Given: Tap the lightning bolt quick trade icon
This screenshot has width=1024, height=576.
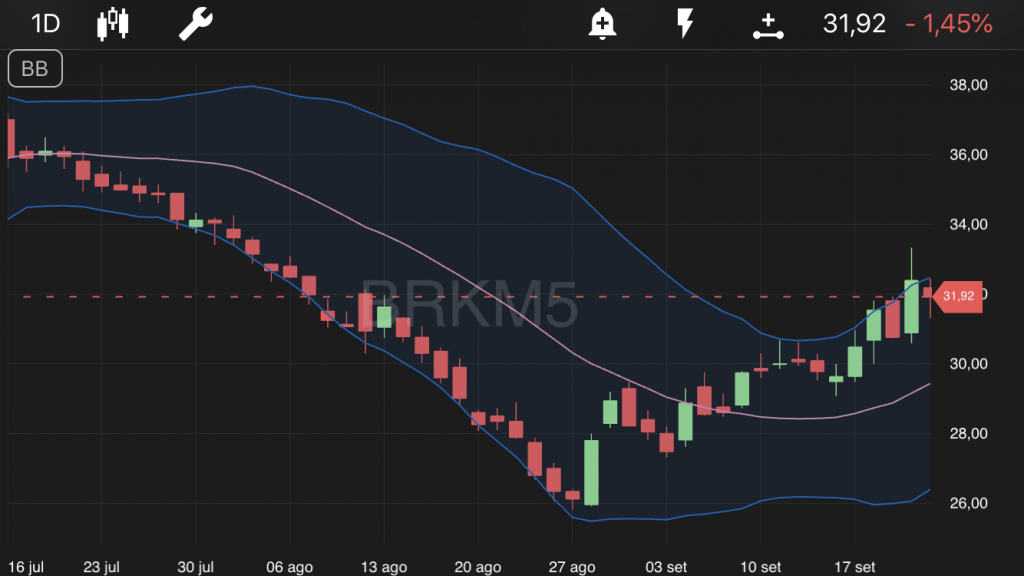Looking at the screenshot, I should click(x=684, y=24).
